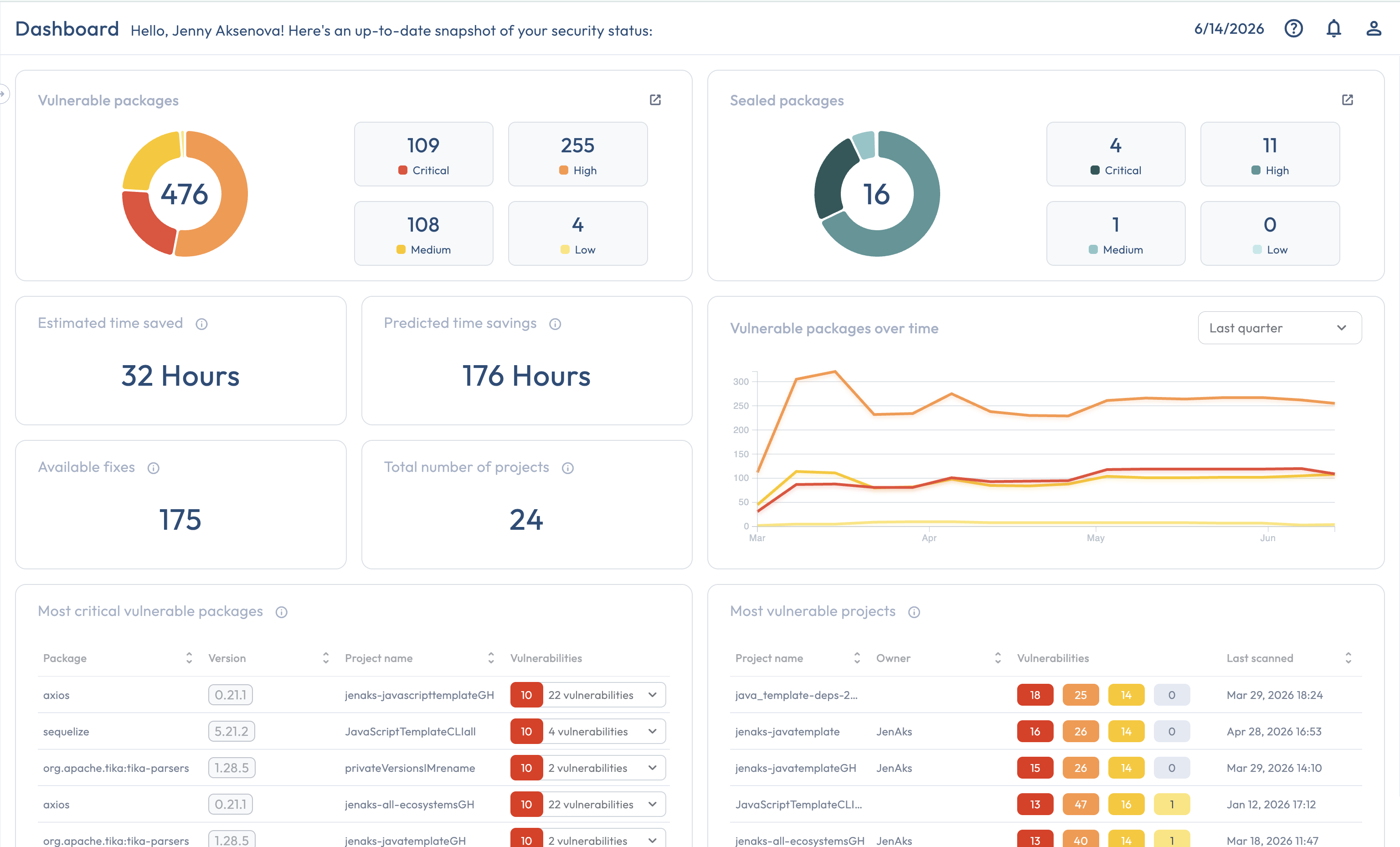Viewport: 1400px width, 847px height.
Task: Click version 5.21.2 badge for sequelize
Action: pyautogui.click(x=231, y=731)
